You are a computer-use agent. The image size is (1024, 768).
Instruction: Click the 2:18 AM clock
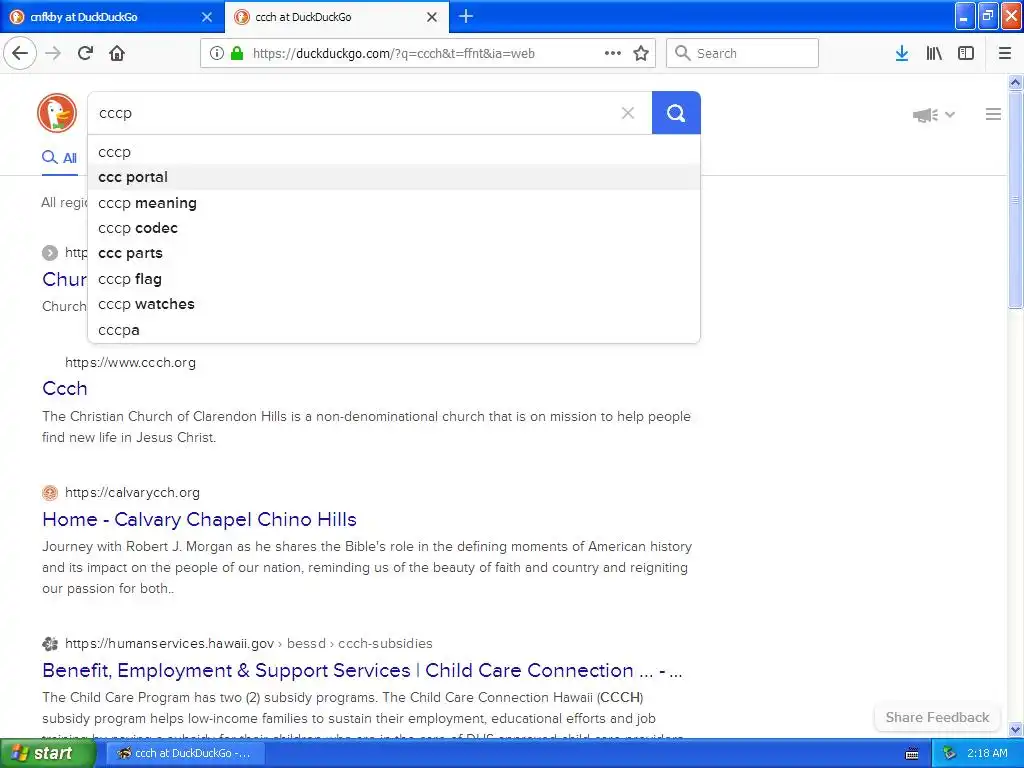(987, 753)
